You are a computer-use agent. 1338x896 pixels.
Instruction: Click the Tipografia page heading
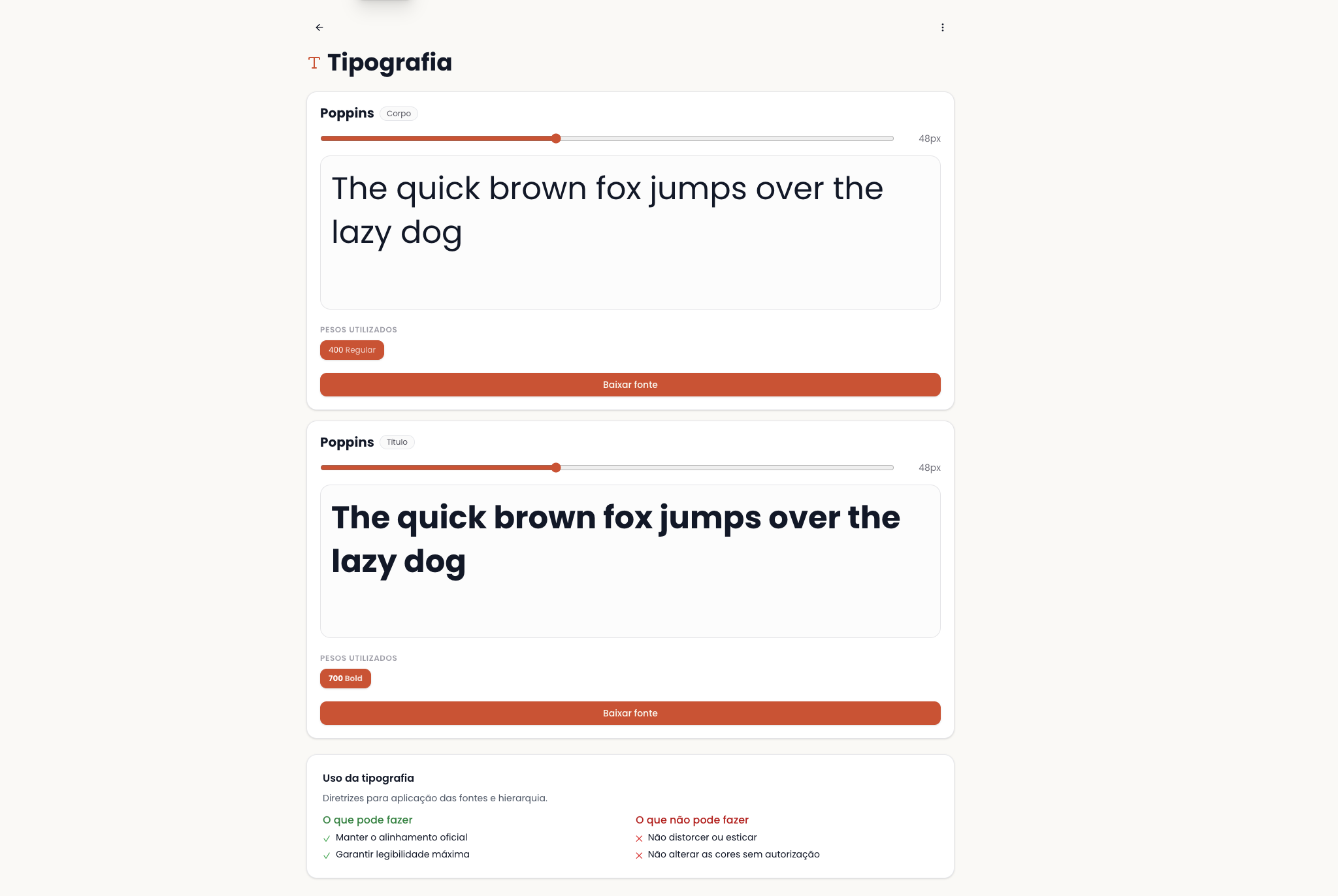point(389,63)
